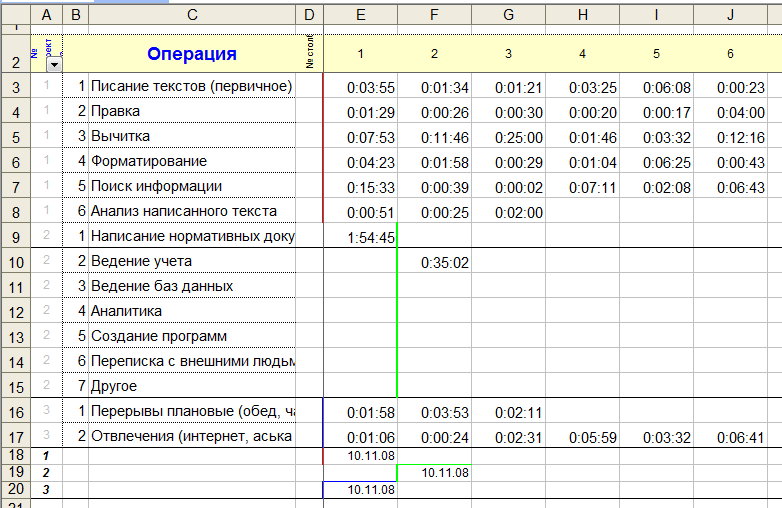Select cell with value 0:25:00
This screenshot has width=782, height=508.
tap(518, 137)
